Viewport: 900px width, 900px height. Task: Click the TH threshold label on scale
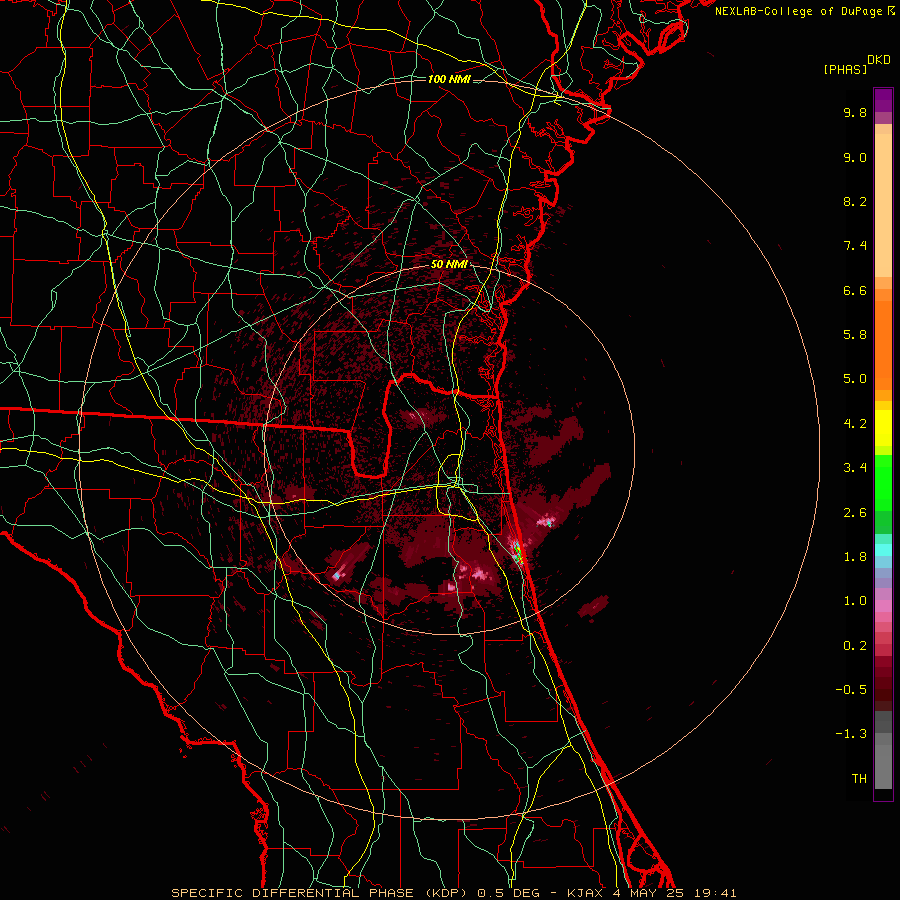click(x=859, y=779)
